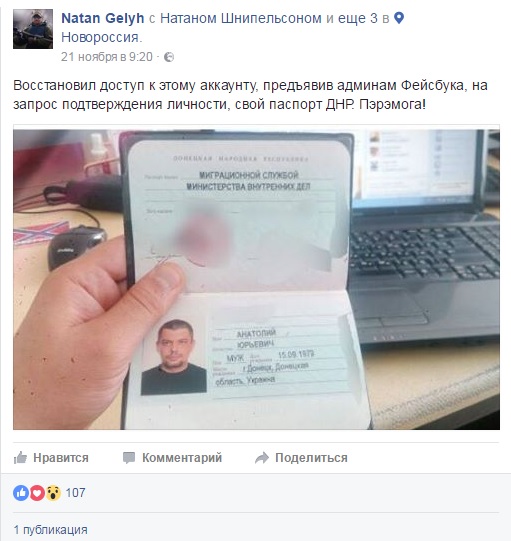Viewport: 511px width, 541px height.
Task: Click the red heart reaction icon
Action: click(37, 493)
